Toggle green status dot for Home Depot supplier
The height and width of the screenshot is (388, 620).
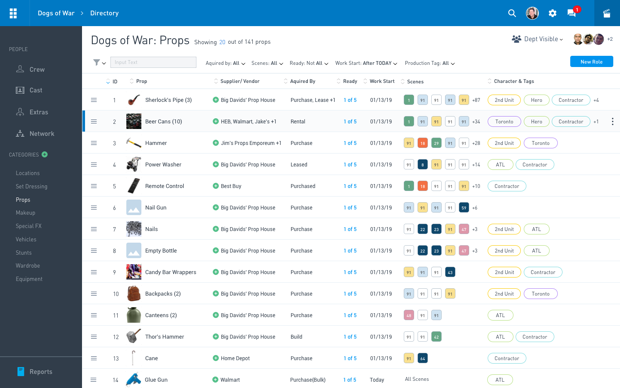215,358
